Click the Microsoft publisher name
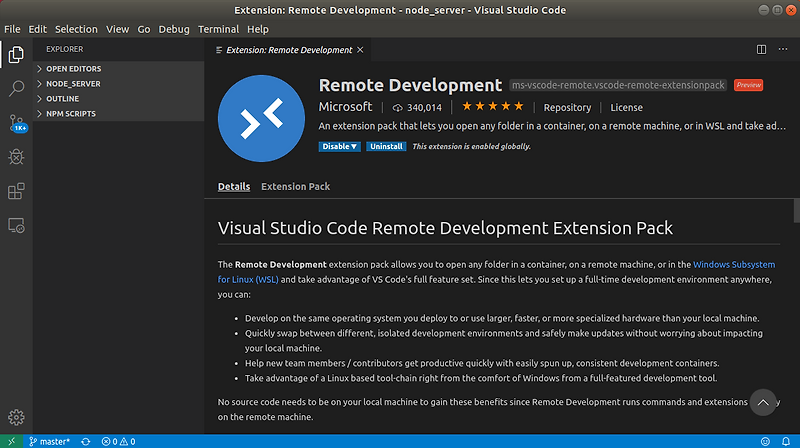The width and height of the screenshot is (800, 448). pos(345,107)
